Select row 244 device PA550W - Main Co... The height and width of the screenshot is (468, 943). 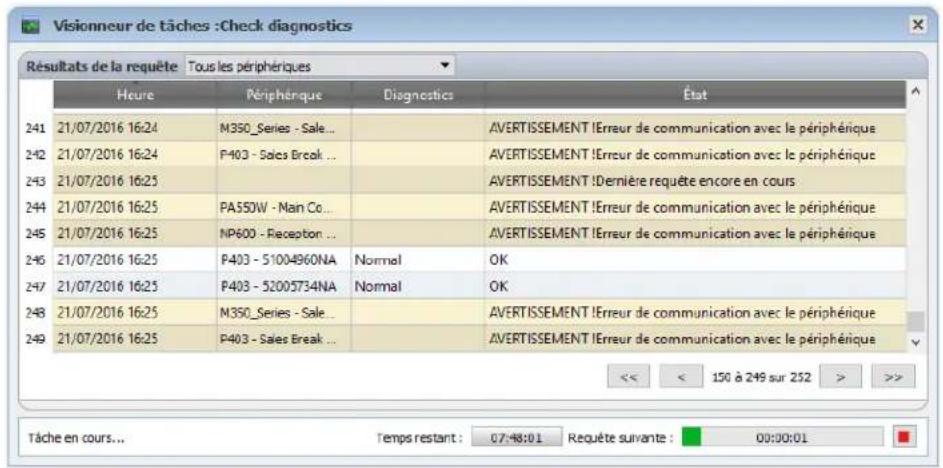pyautogui.click(x=284, y=206)
